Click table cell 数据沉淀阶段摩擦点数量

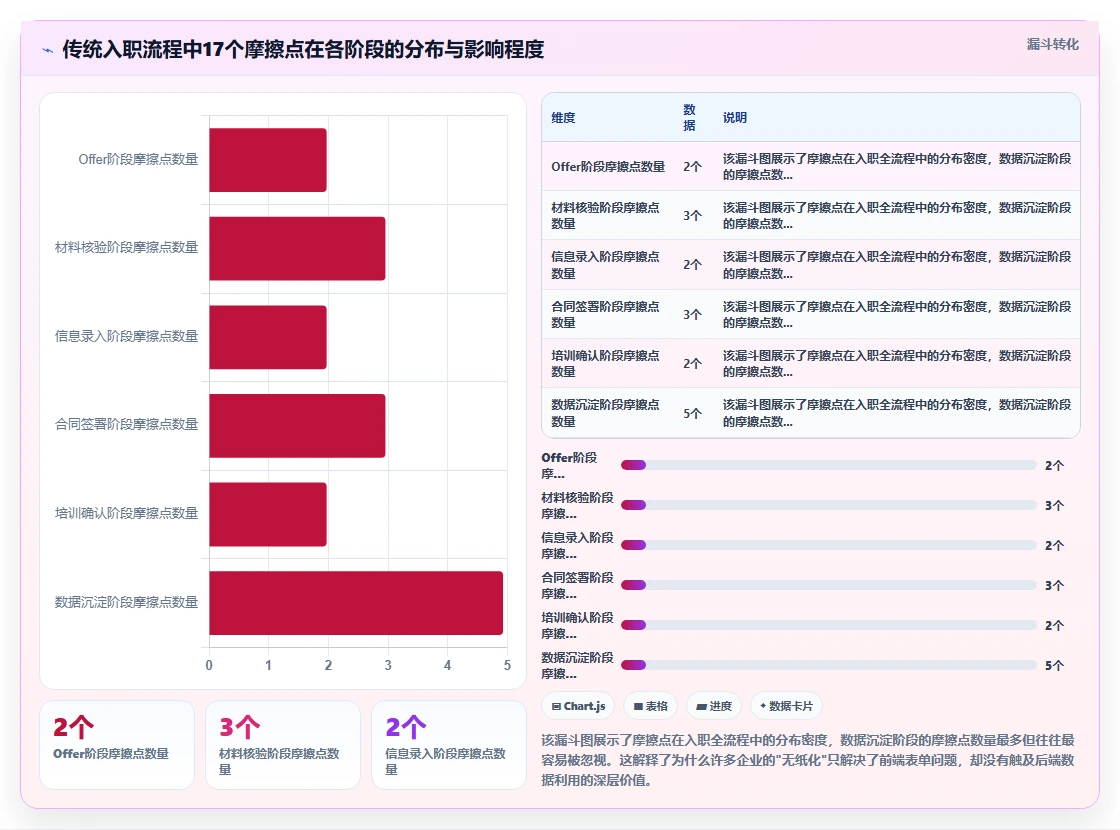tap(606, 413)
